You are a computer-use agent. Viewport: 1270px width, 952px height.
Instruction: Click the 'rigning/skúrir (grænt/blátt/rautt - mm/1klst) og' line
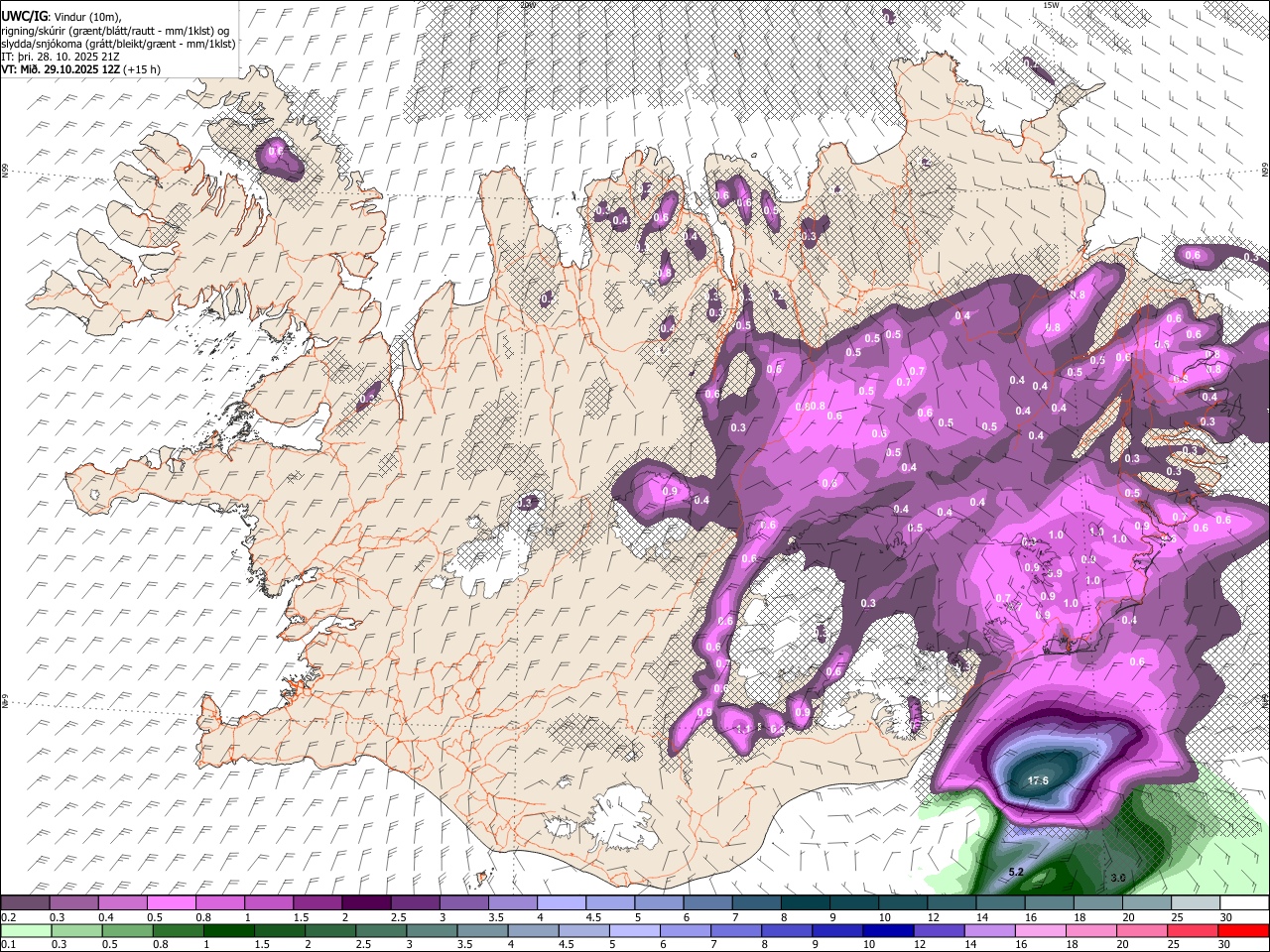coord(115,31)
